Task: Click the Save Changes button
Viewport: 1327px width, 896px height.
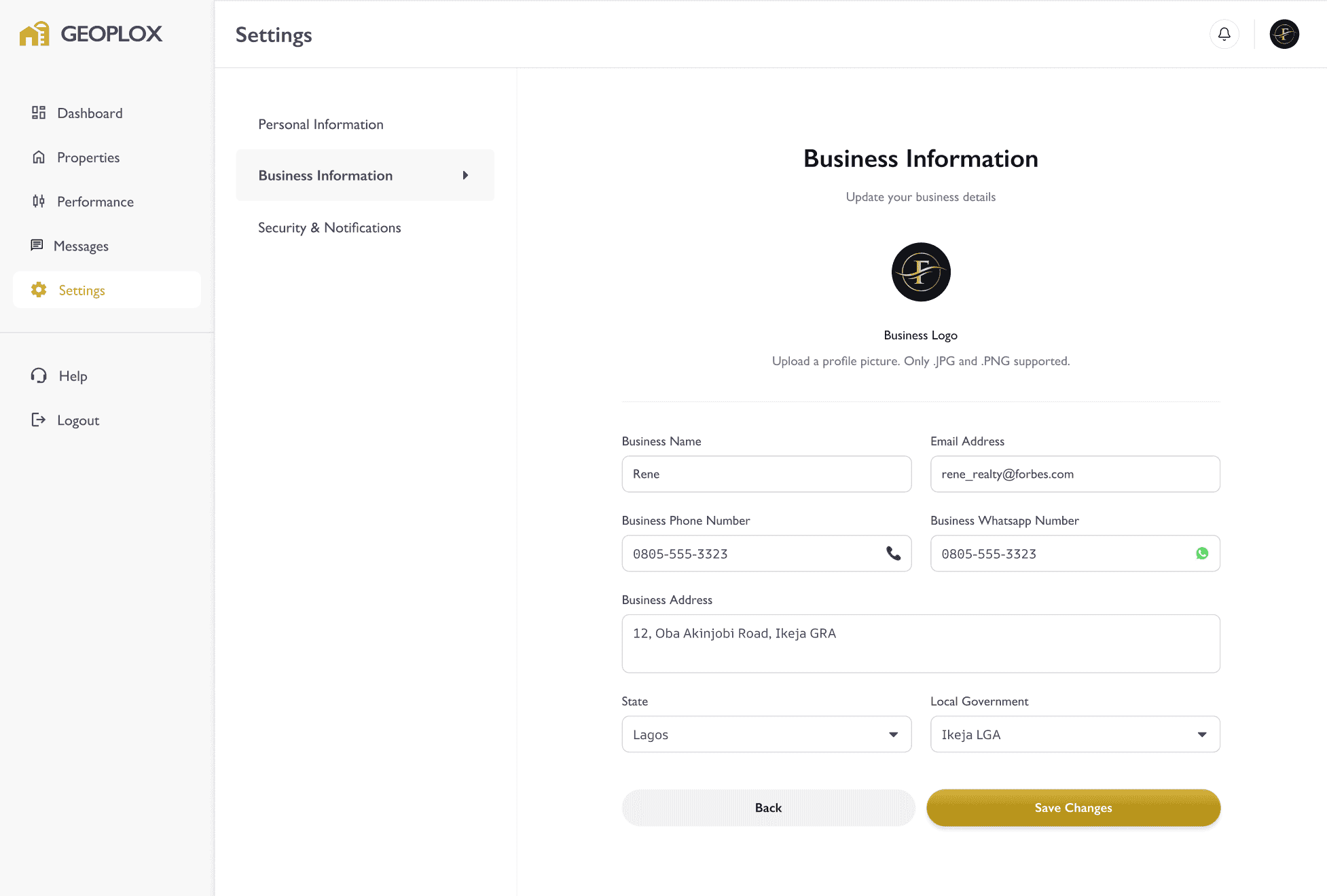Action: 1074,808
